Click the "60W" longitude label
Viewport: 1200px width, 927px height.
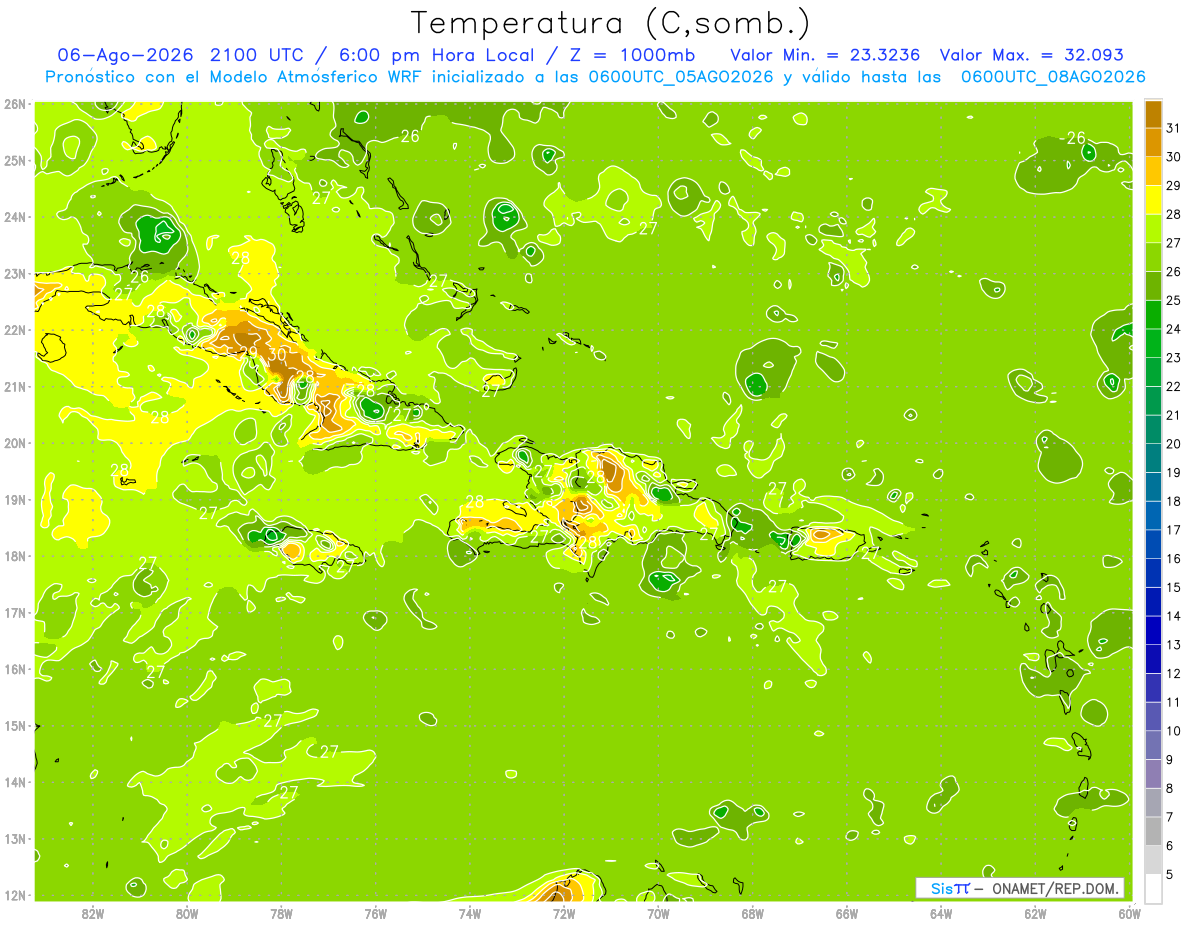click(1129, 914)
